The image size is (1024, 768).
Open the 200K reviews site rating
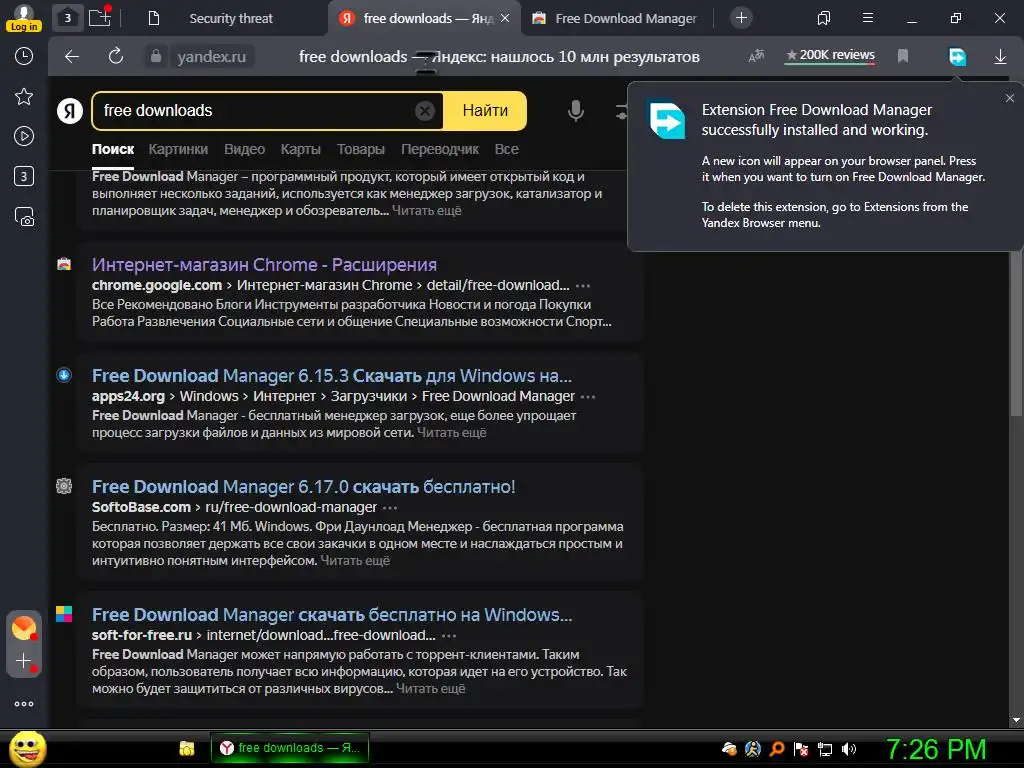point(830,56)
